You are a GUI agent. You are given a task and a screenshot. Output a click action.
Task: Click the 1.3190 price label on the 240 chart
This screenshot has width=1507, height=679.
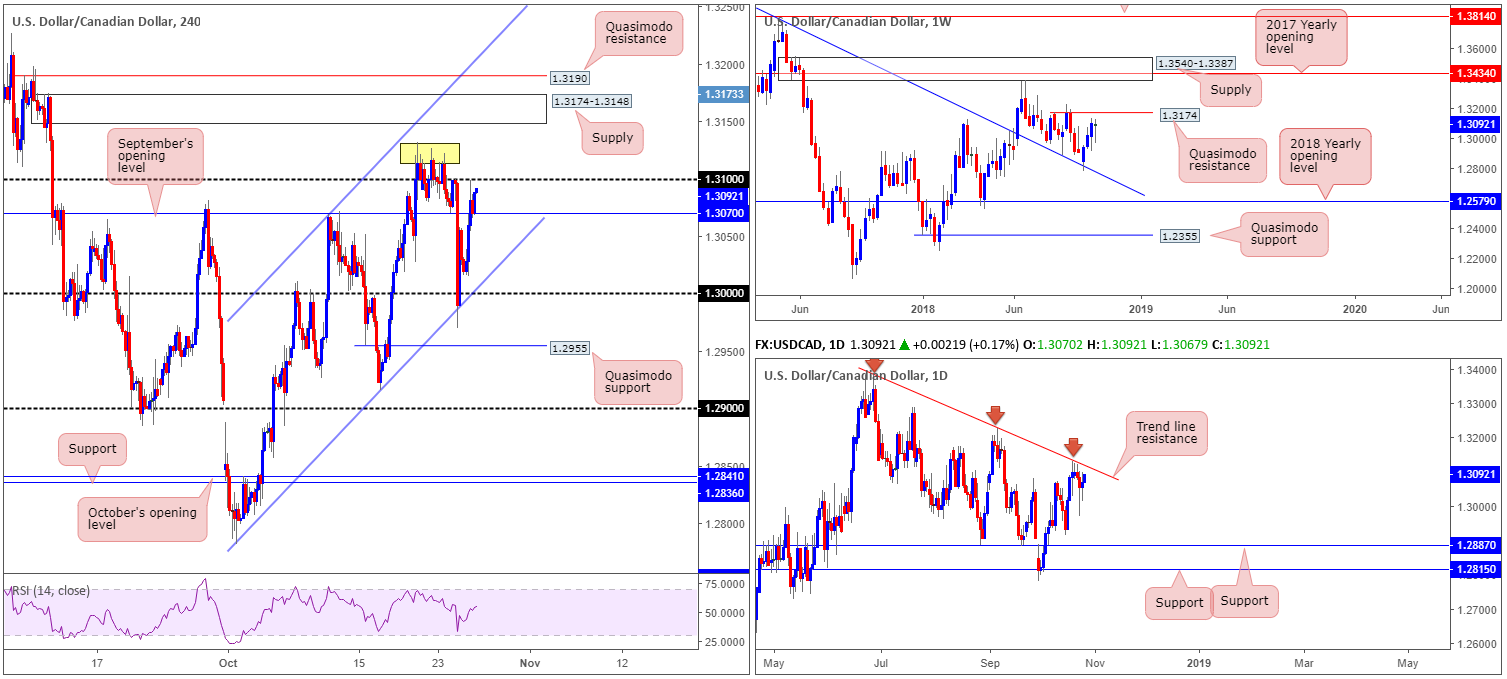click(x=569, y=76)
